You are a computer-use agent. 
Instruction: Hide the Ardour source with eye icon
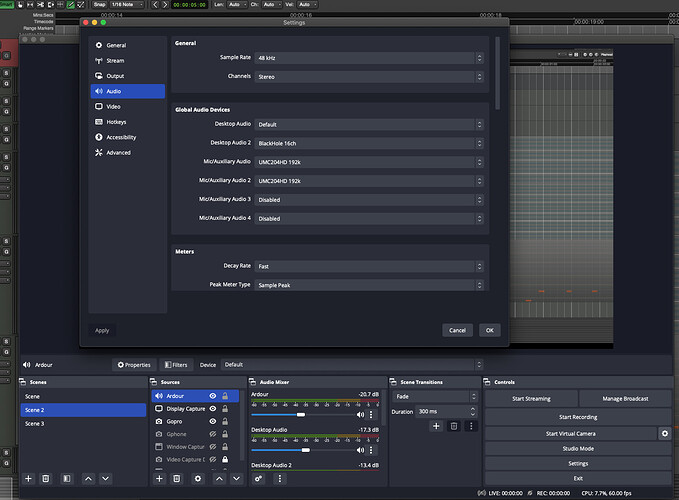pyautogui.click(x=213, y=396)
